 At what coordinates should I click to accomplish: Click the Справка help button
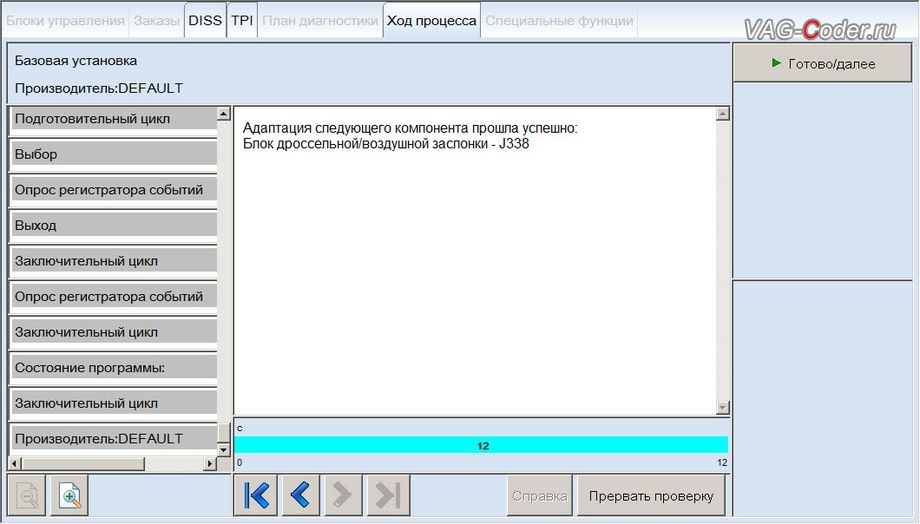539,496
